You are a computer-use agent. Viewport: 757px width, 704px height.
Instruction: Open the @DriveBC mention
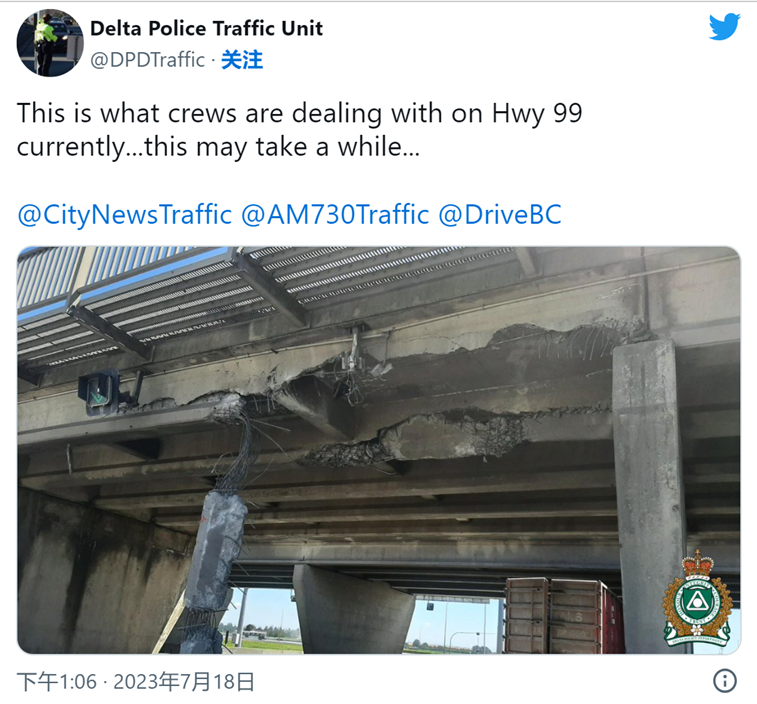point(500,214)
